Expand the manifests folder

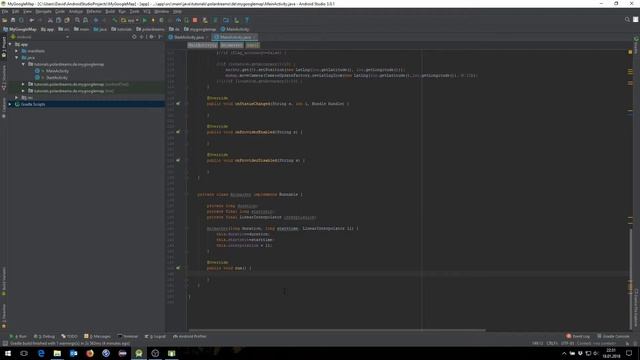17,51
